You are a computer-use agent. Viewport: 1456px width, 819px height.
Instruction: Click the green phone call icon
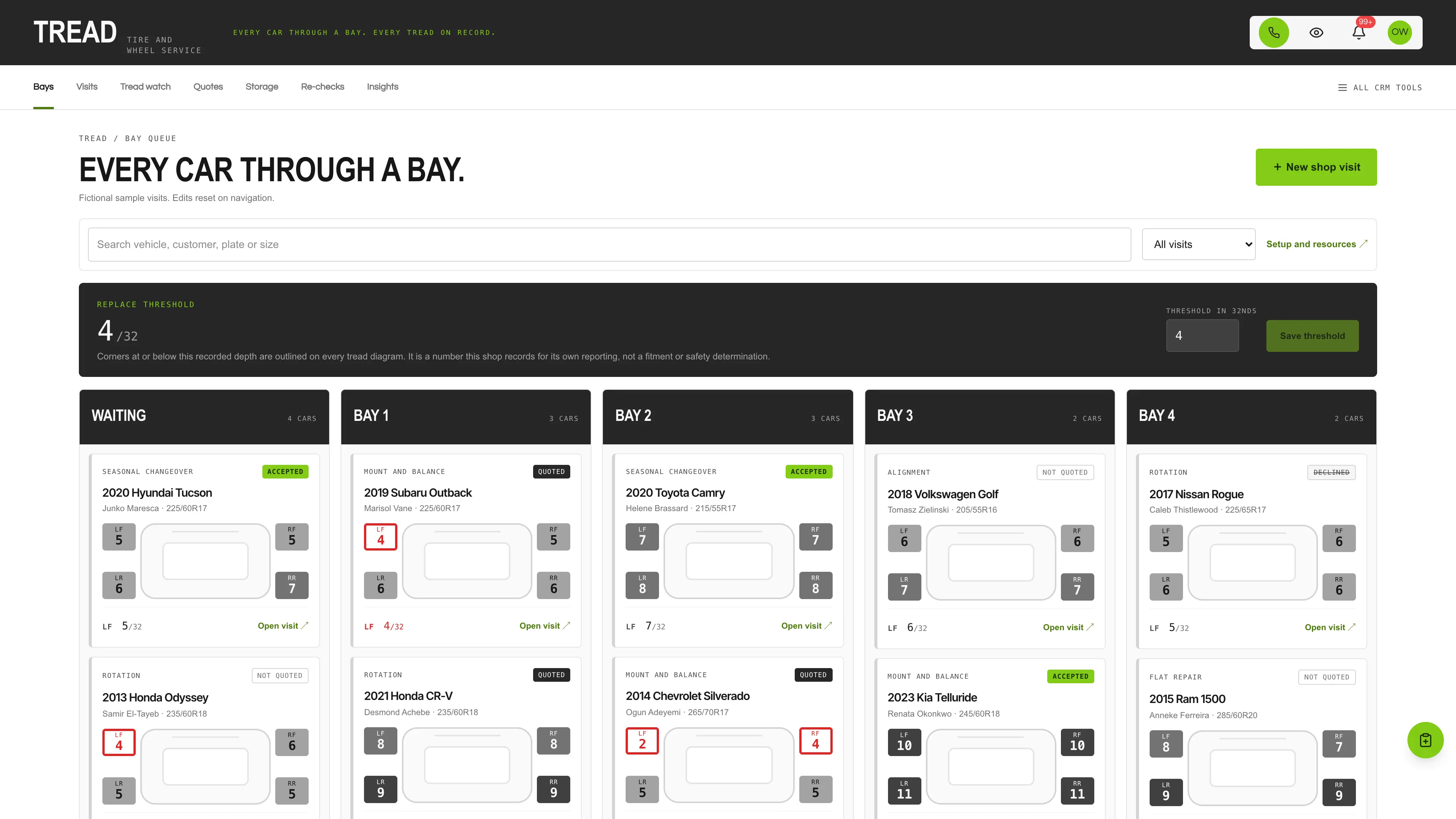(x=1274, y=32)
